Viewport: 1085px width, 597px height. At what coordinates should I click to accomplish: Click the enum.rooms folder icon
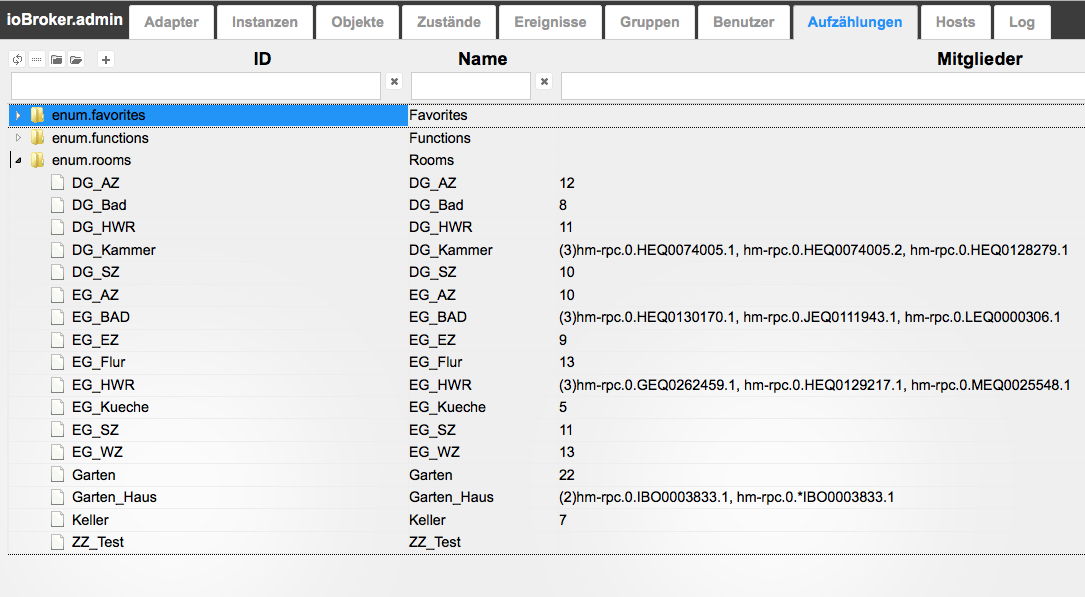[38, 161]
